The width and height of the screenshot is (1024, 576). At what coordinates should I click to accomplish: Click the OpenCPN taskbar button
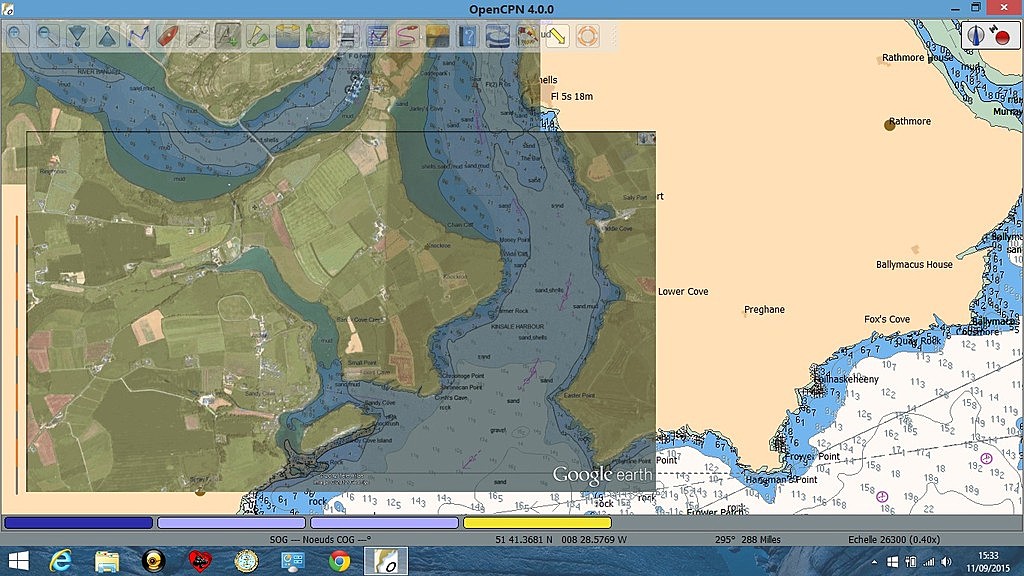click(x=386, y=561)
